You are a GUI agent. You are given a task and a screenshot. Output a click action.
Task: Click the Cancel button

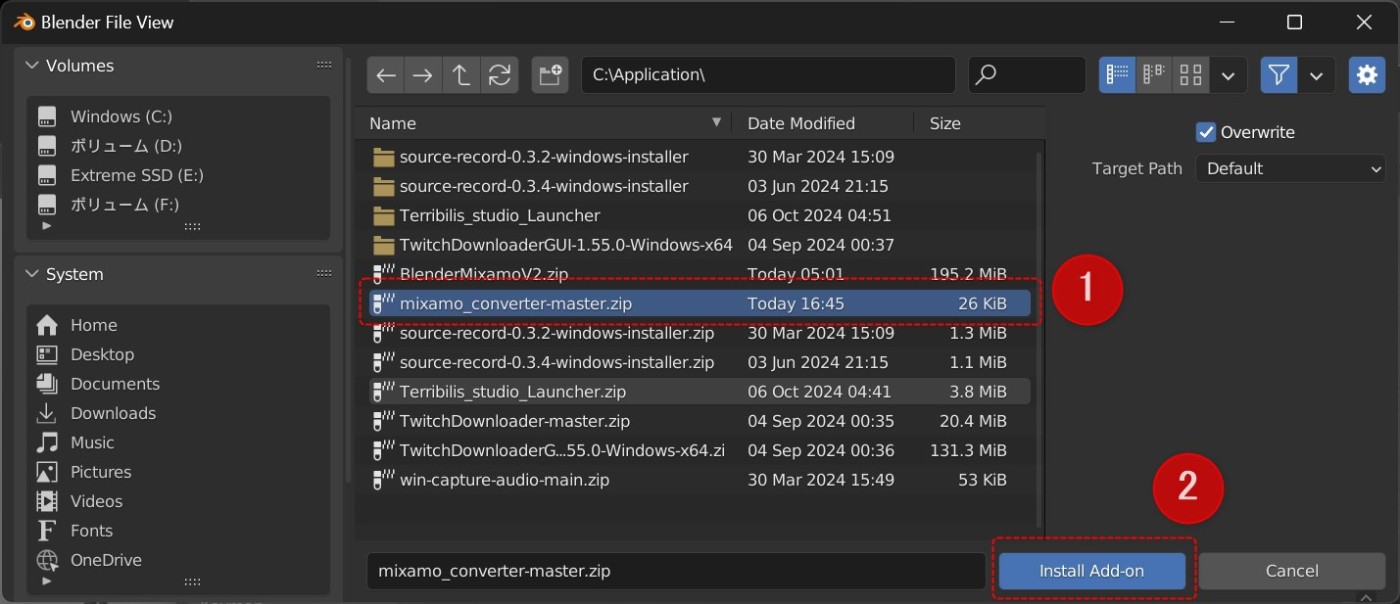tap(1292, 571)
